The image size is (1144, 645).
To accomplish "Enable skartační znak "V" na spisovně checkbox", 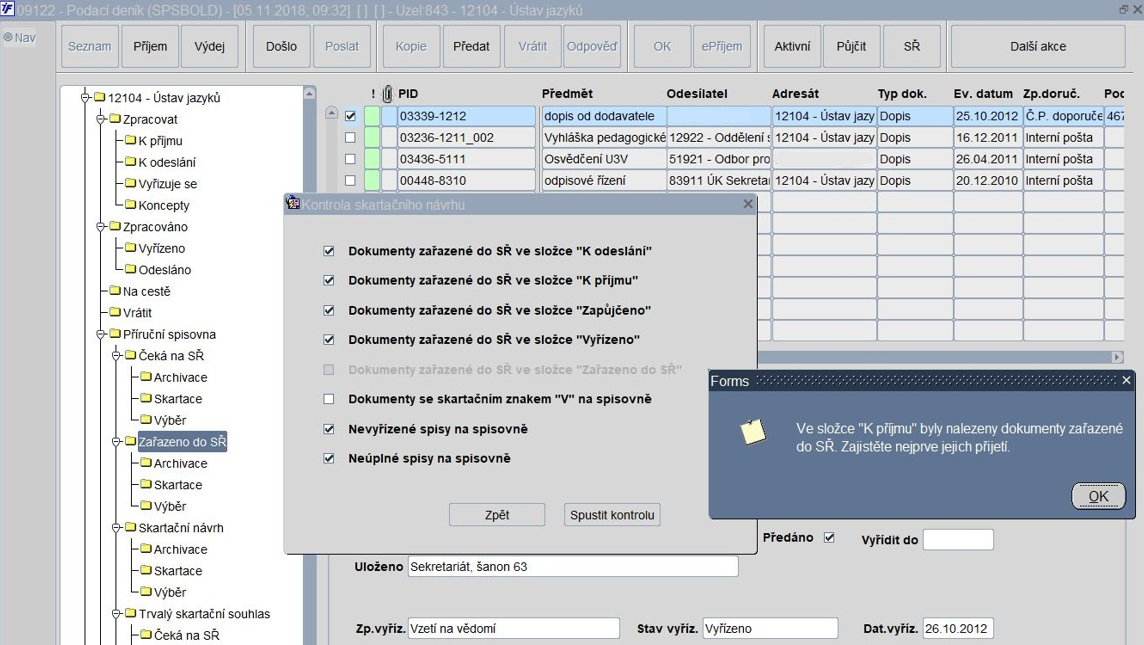I will coord(329,399).
